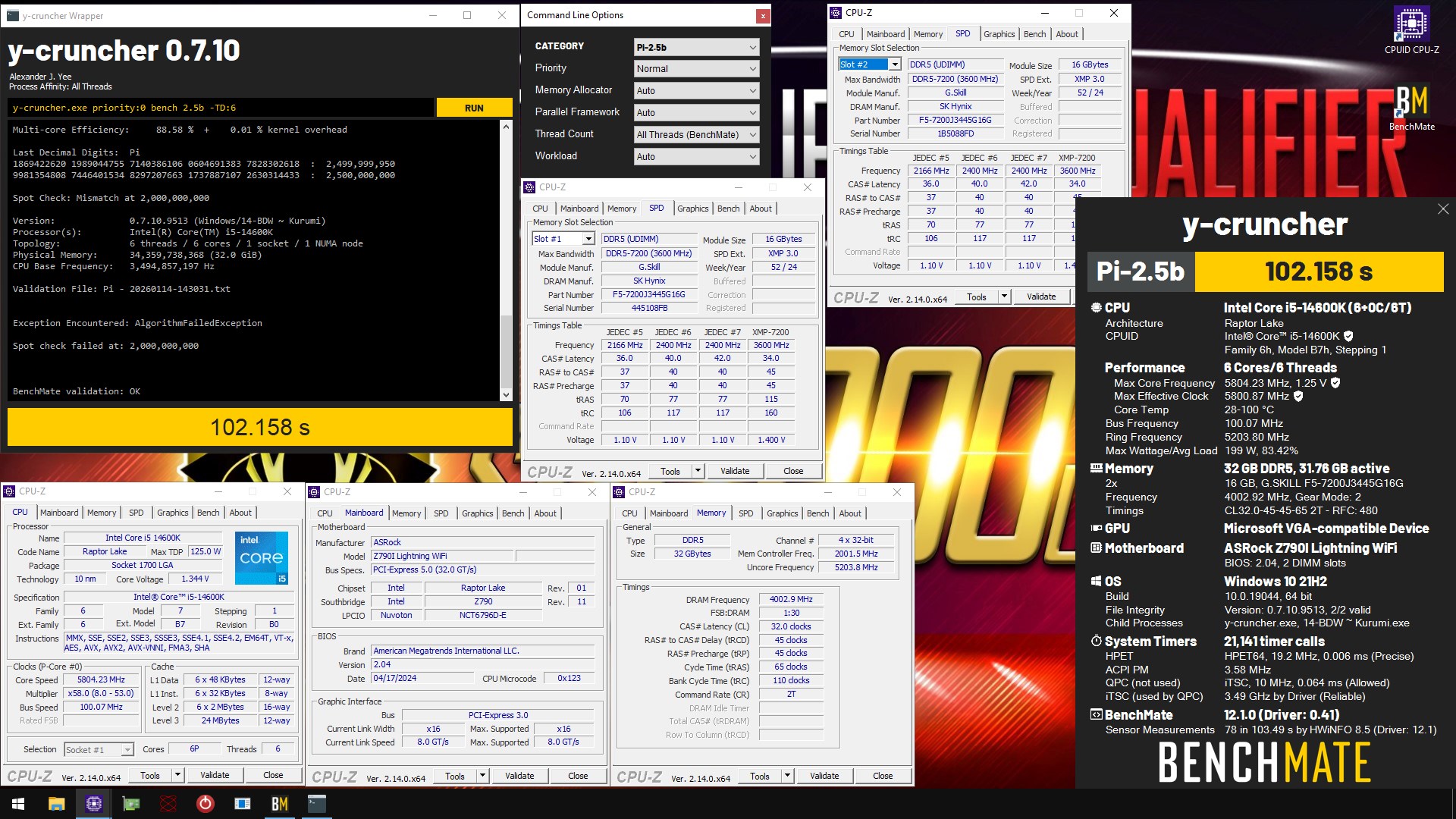Switch to Graphics tab in CPU-Z Mainboard window

477,513
